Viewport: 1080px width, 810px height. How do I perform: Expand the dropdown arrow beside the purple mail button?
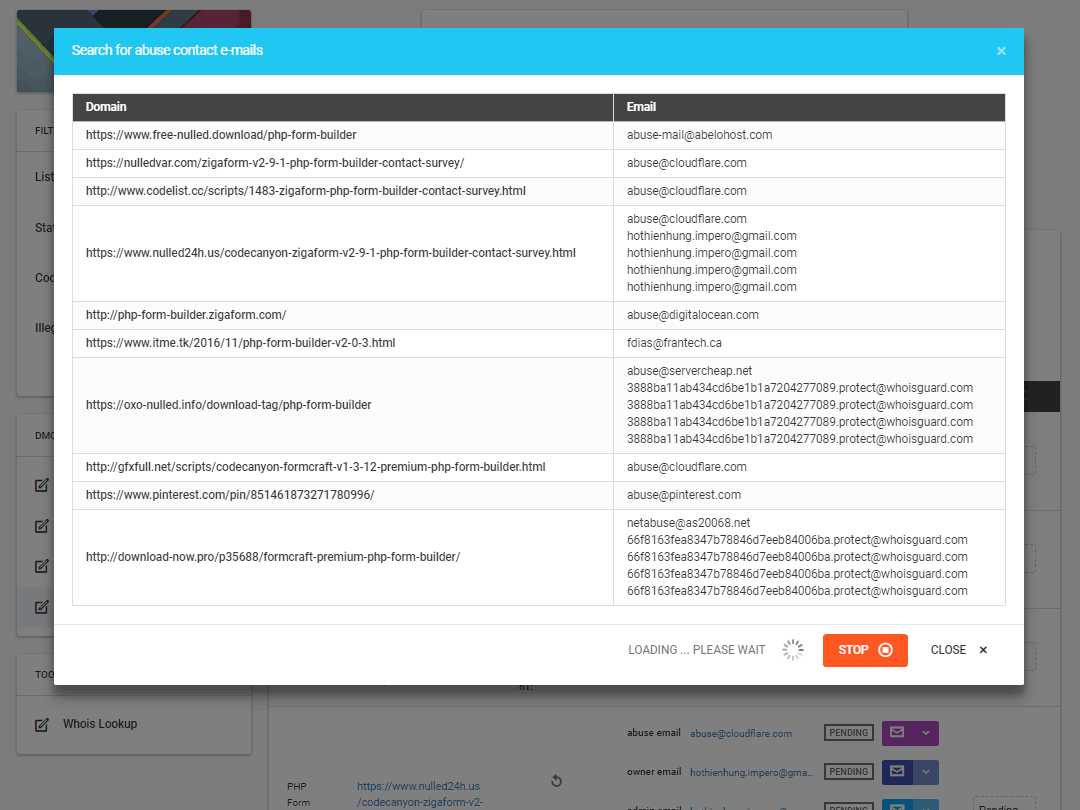point(926,733)
